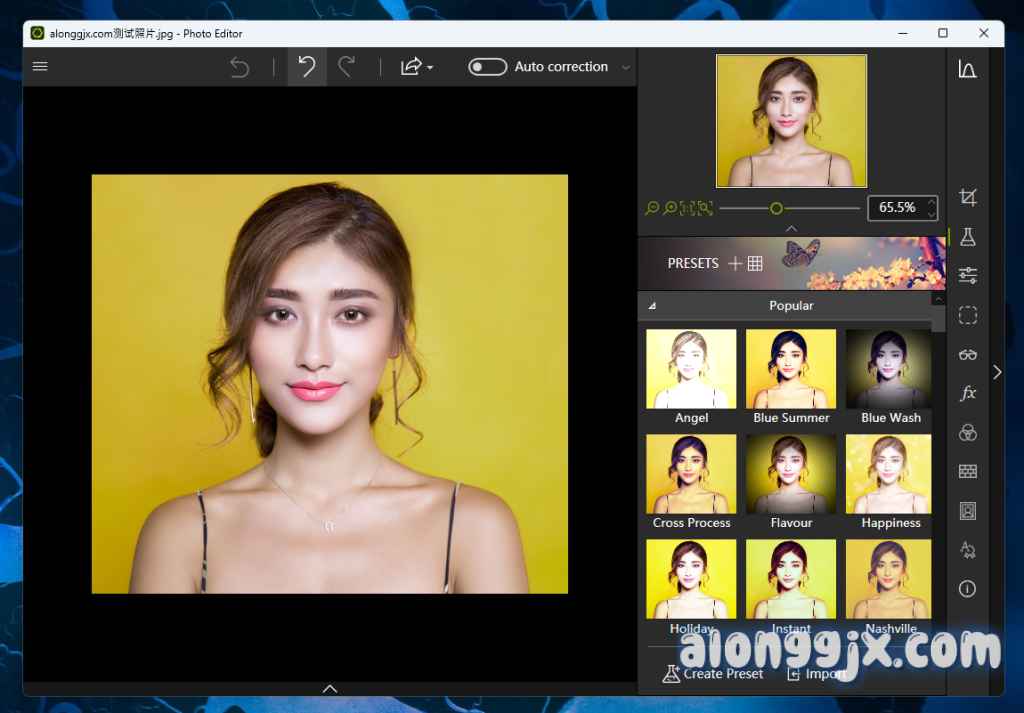Open the histogram panel icon
The width and height of the screenshot is (1024, 713).
(967, 69)
